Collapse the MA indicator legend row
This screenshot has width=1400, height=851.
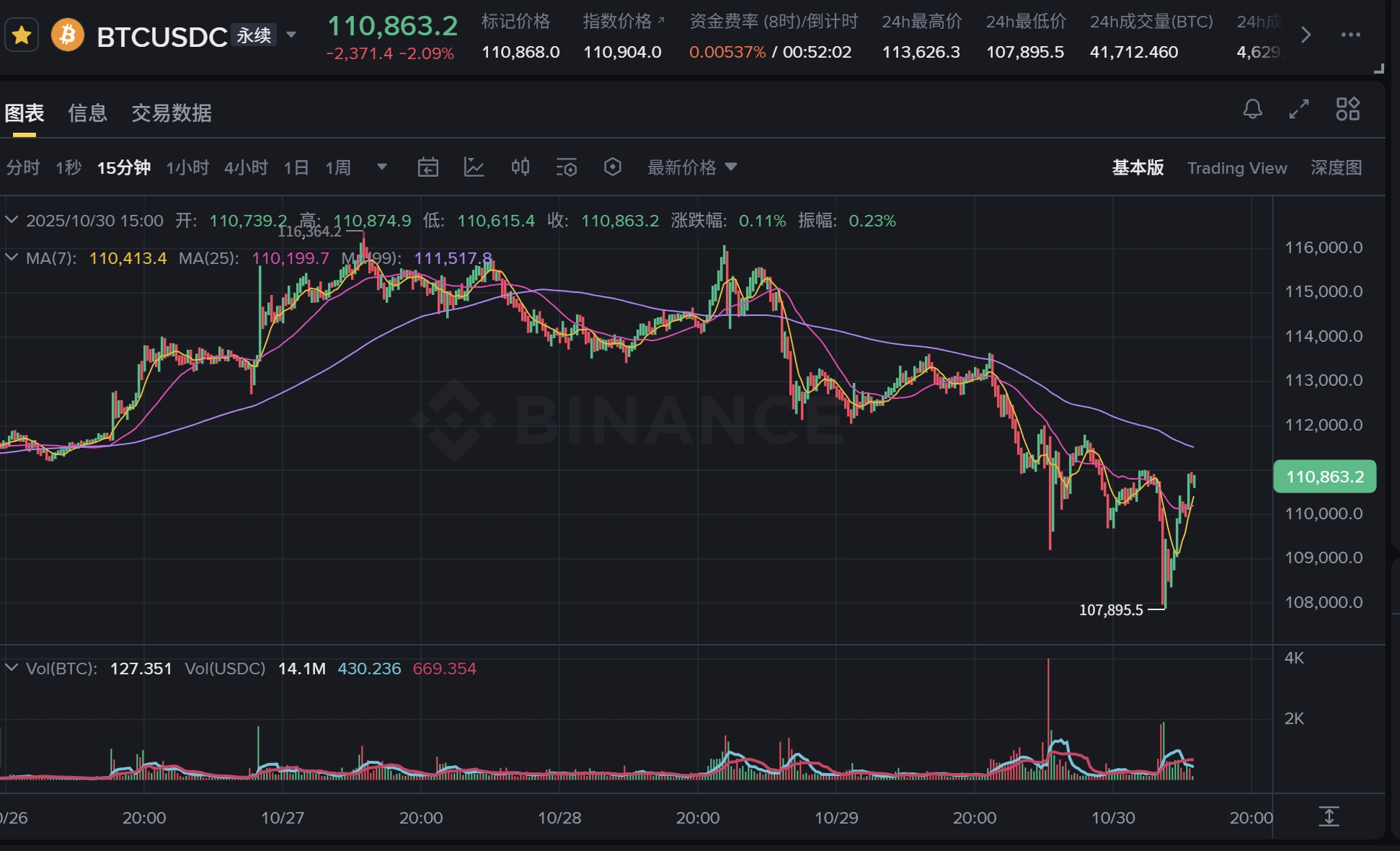click(x=12, y=257)
